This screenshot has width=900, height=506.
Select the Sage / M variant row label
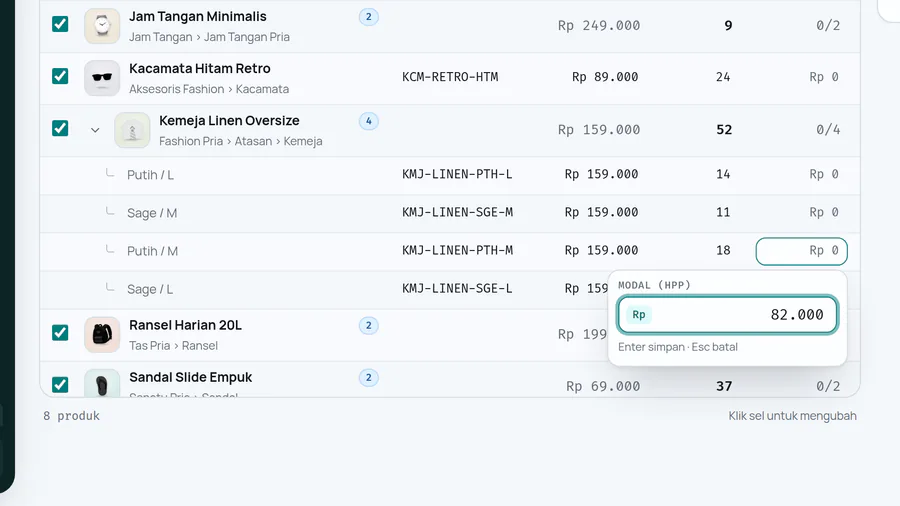point(152,213)
